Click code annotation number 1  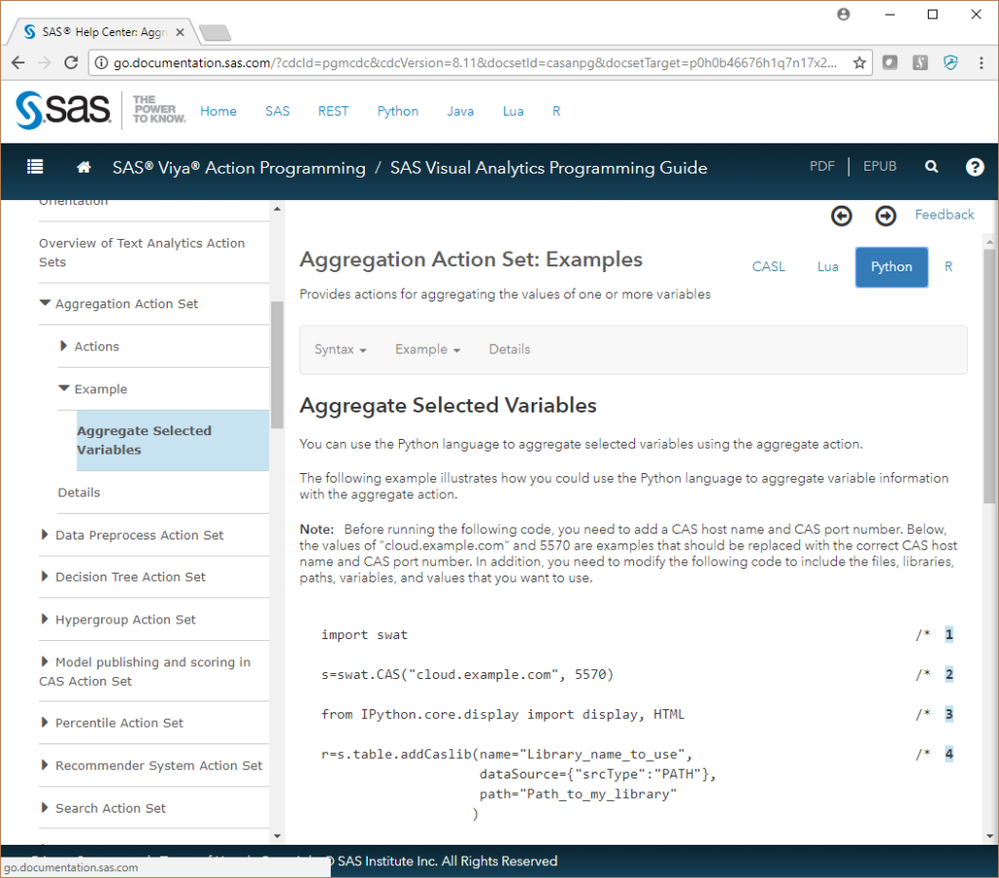coord(949,634)
